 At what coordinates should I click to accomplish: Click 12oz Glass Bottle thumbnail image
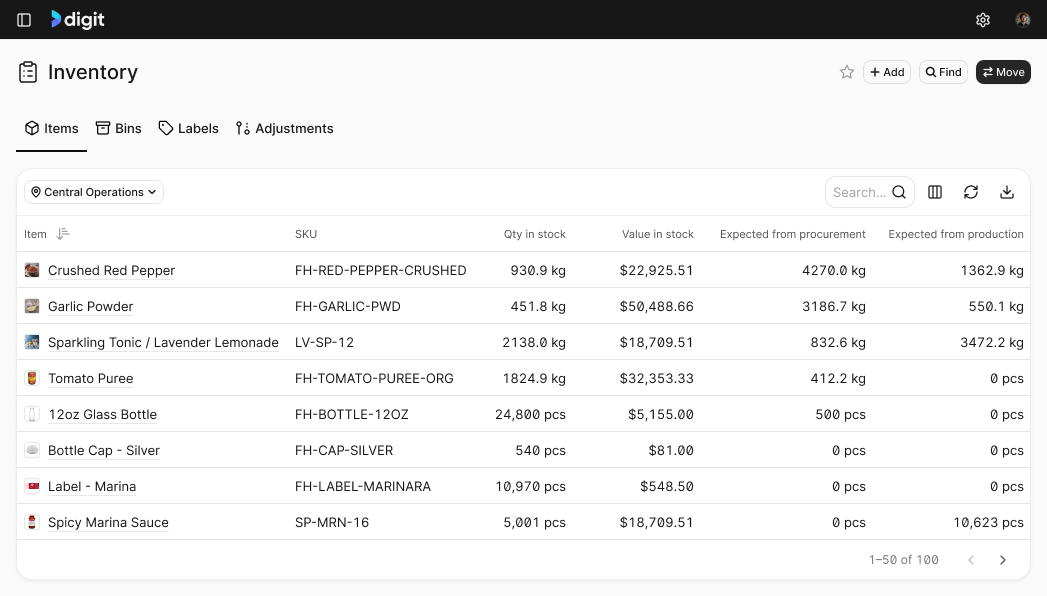(x=32, y=414)
